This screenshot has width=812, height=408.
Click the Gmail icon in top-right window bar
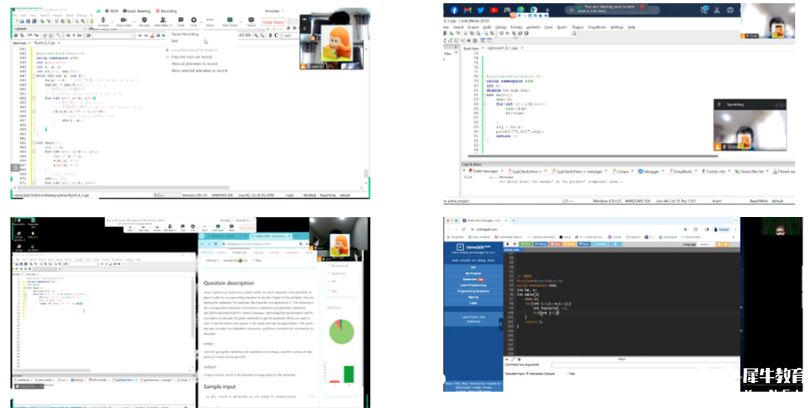click(x=468, y=10)
